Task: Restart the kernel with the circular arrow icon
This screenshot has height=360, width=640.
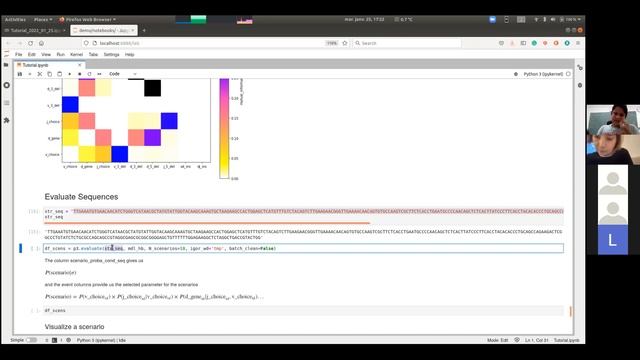Action: click(89, 74)
